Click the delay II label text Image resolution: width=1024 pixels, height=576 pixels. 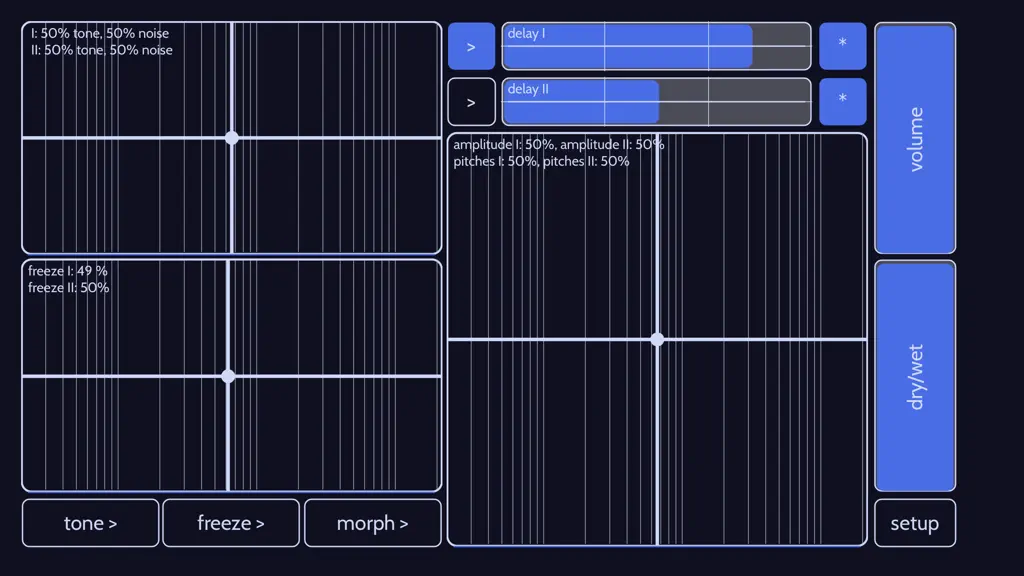coord(528,89)
